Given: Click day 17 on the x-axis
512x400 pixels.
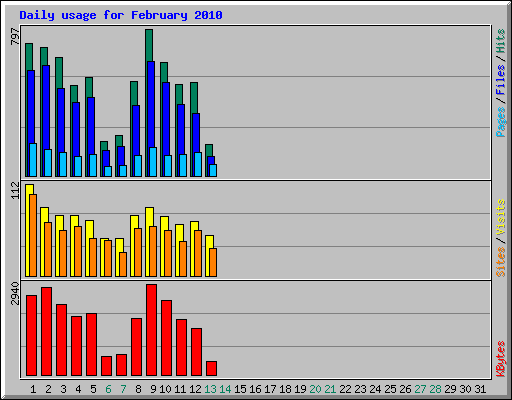Looking at the screenshot, I should (270, 389).
